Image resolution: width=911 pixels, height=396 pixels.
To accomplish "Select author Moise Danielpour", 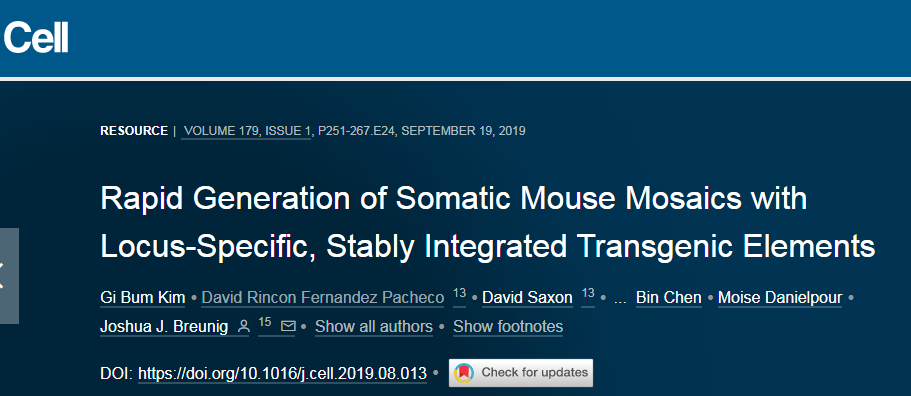I will click(x=780, y=298).
